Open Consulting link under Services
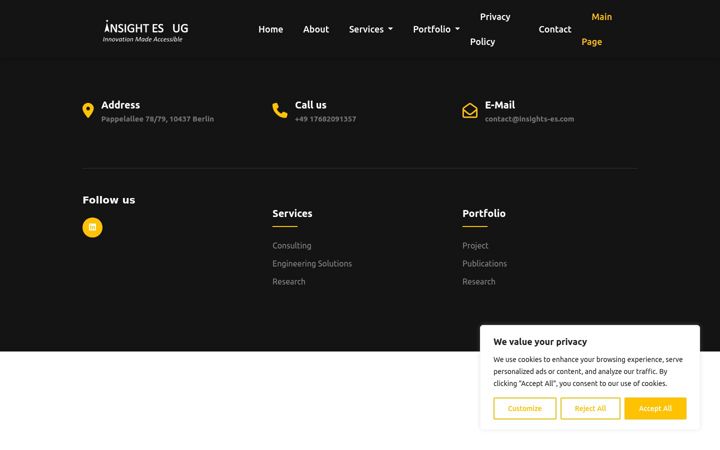 [292, 246]
